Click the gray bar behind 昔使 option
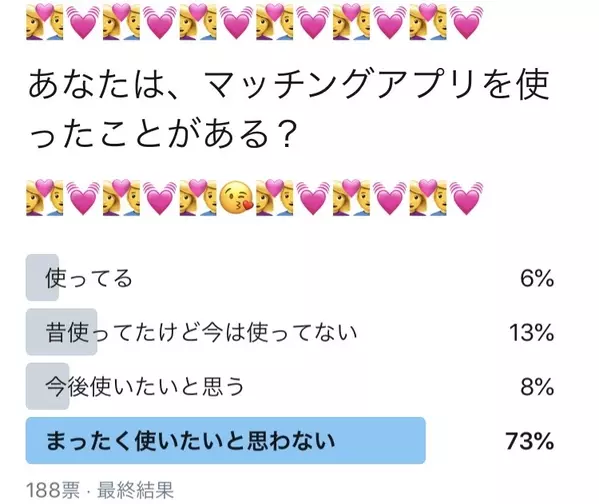 tap(61, 332)
